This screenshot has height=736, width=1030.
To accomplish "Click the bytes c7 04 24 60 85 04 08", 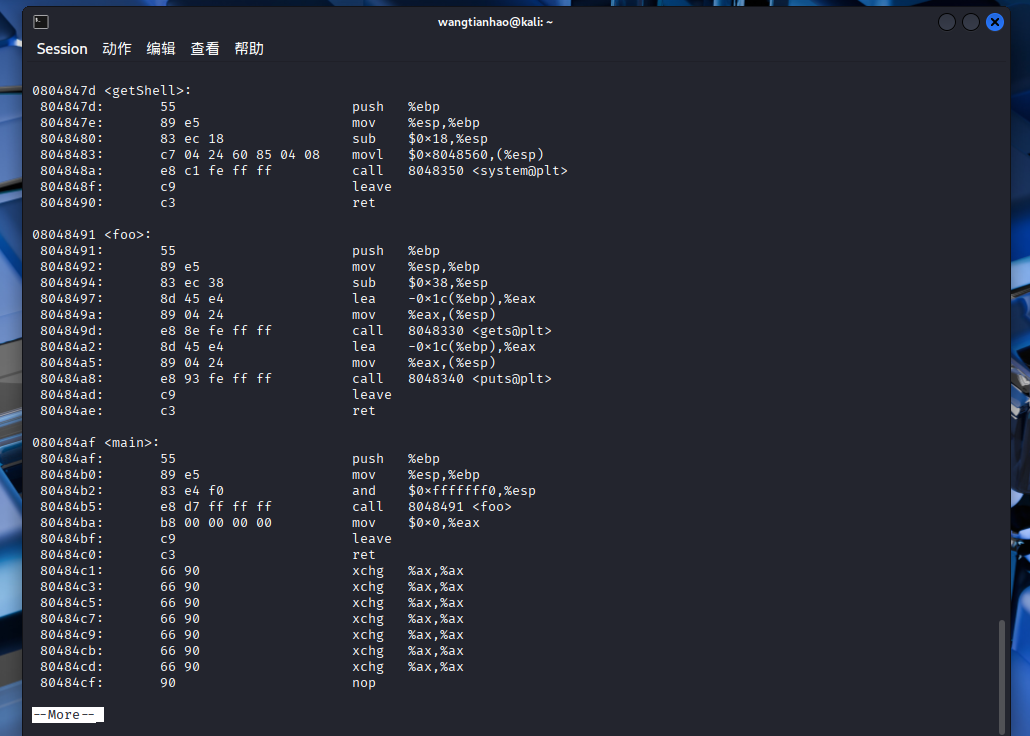I will pos(240,154).
